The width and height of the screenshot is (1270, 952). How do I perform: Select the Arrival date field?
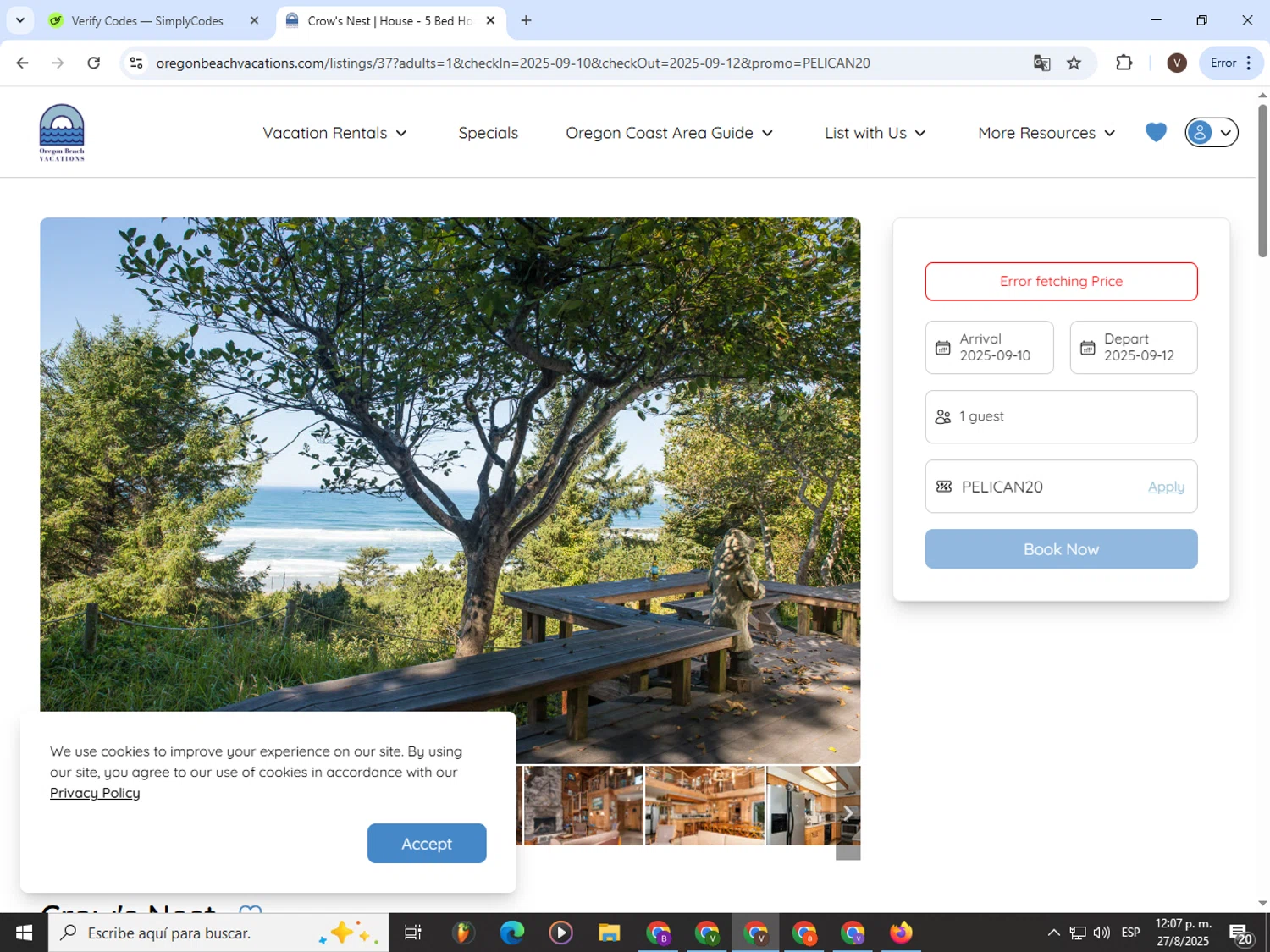click(x=989, y=347)
